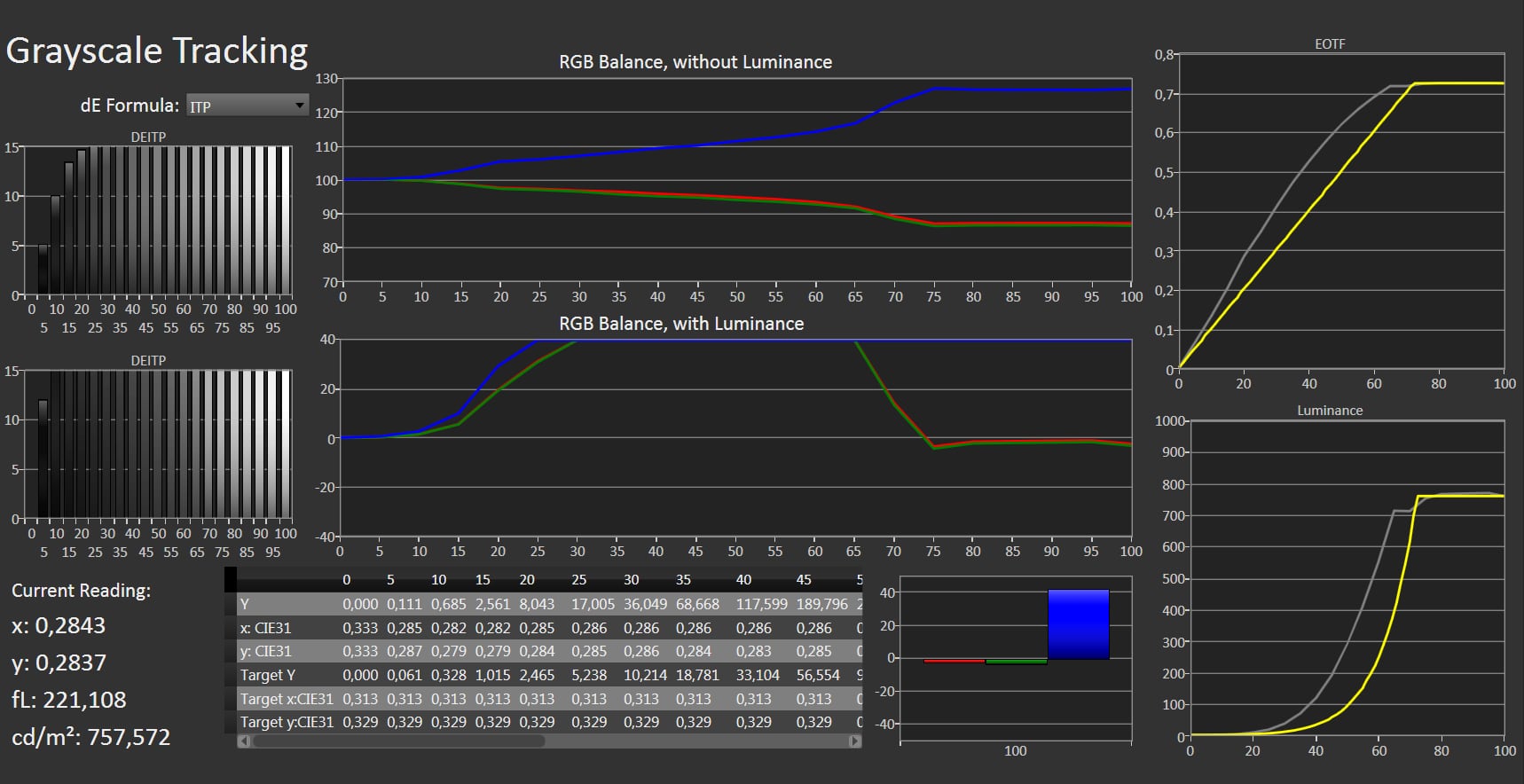Click the 189,796 Y value cell
1524x784 pixels.
[x=821, y=604]
